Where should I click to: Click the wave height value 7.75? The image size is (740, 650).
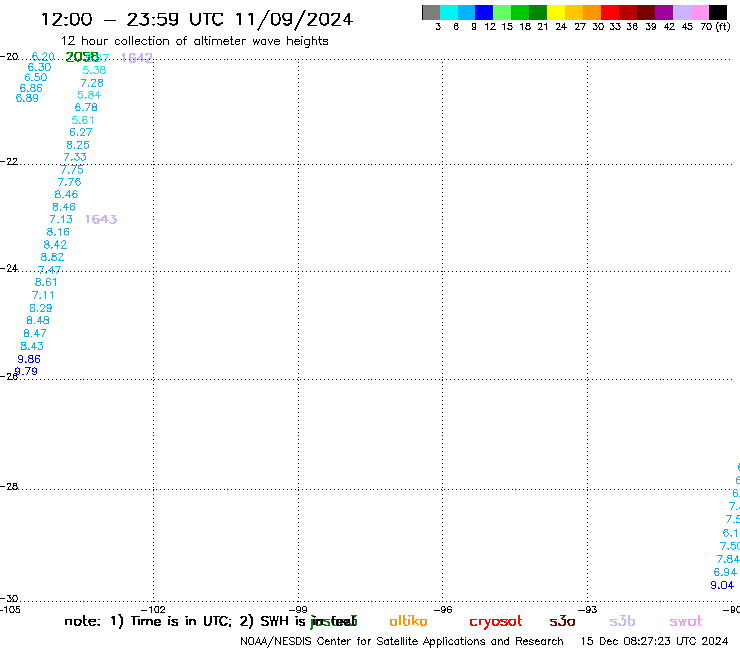pos(72,170)
